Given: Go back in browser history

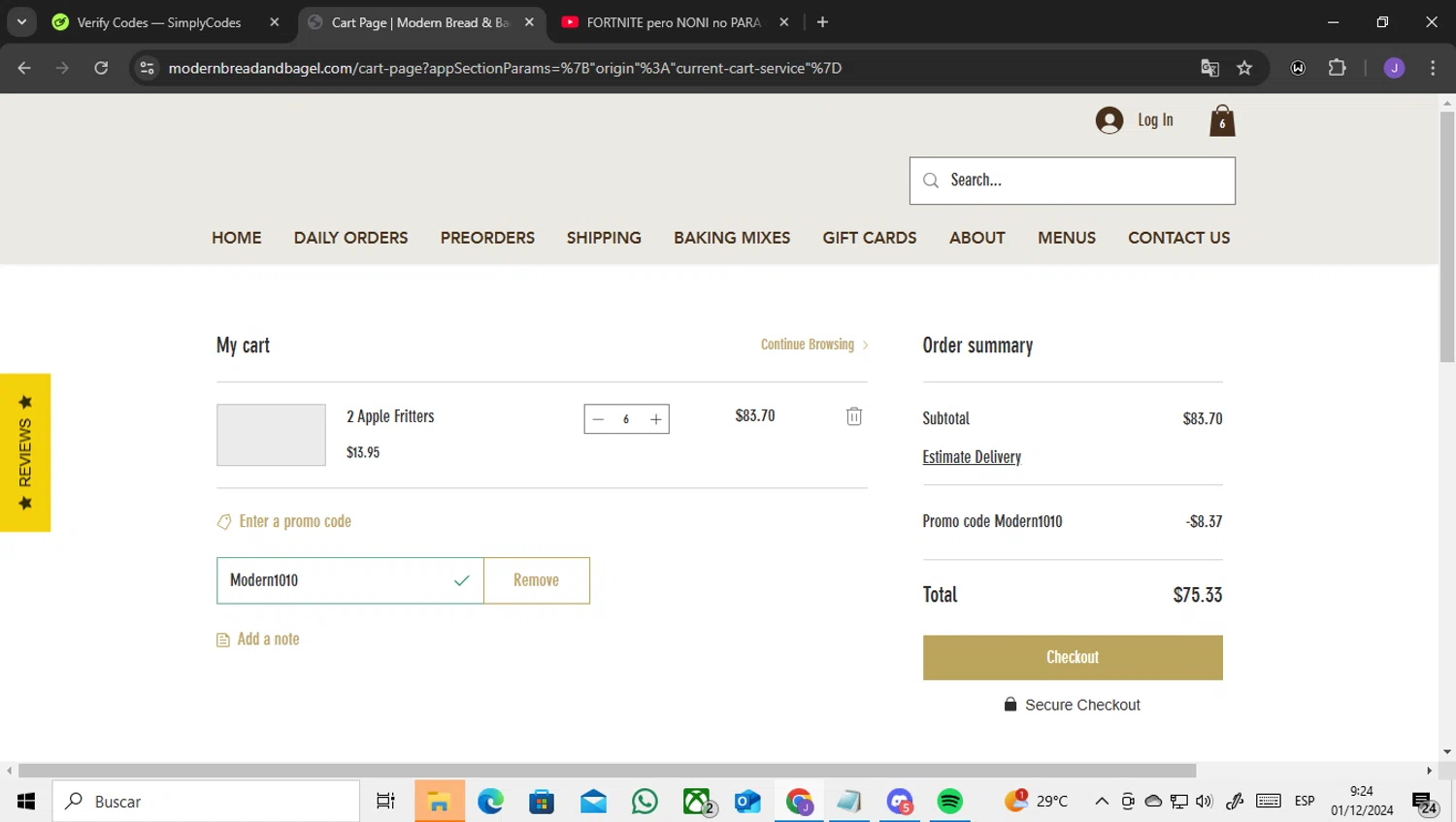Looking at the screenshot, I should (24, 68).
